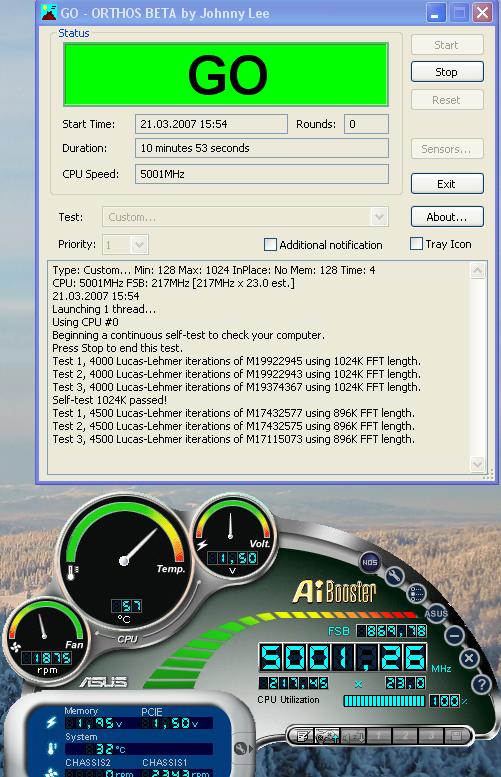The width and height of the screenshot is (501, 777).
Task: Click the fan icon on the Fan gauge
Action: tap(15, 648)
